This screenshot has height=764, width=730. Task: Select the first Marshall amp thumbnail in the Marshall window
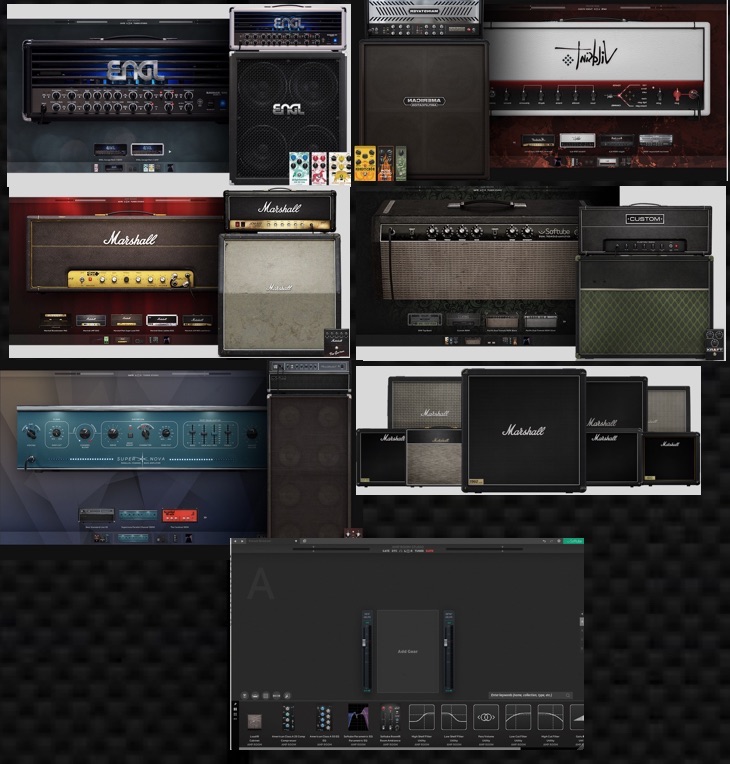(55, 321)
